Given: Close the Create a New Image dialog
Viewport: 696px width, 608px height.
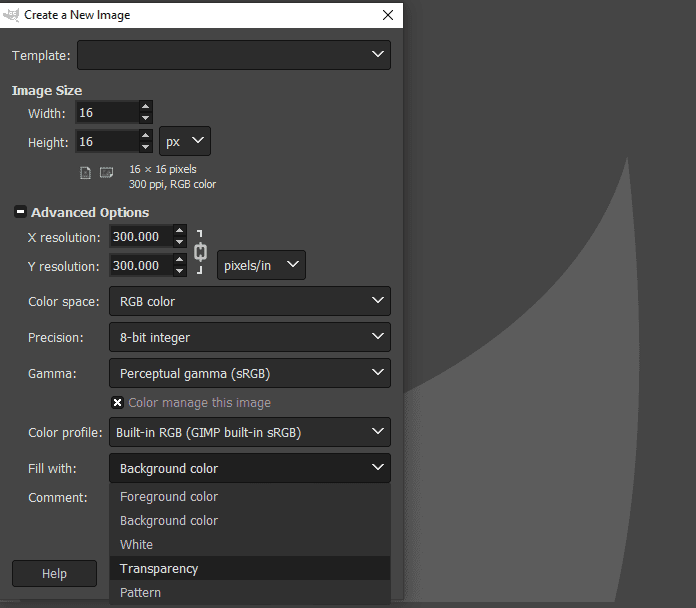Looking at the screenshot, I should pyautogui.click(x=387, y=15).
